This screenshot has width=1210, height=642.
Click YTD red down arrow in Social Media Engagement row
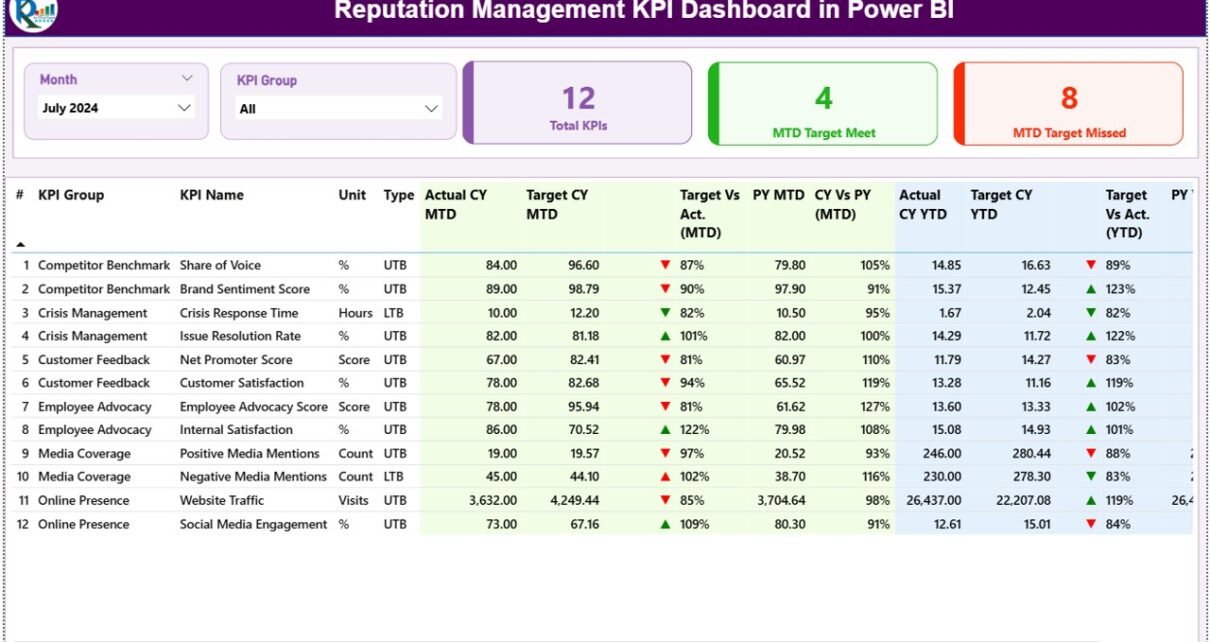[1091, 525]
